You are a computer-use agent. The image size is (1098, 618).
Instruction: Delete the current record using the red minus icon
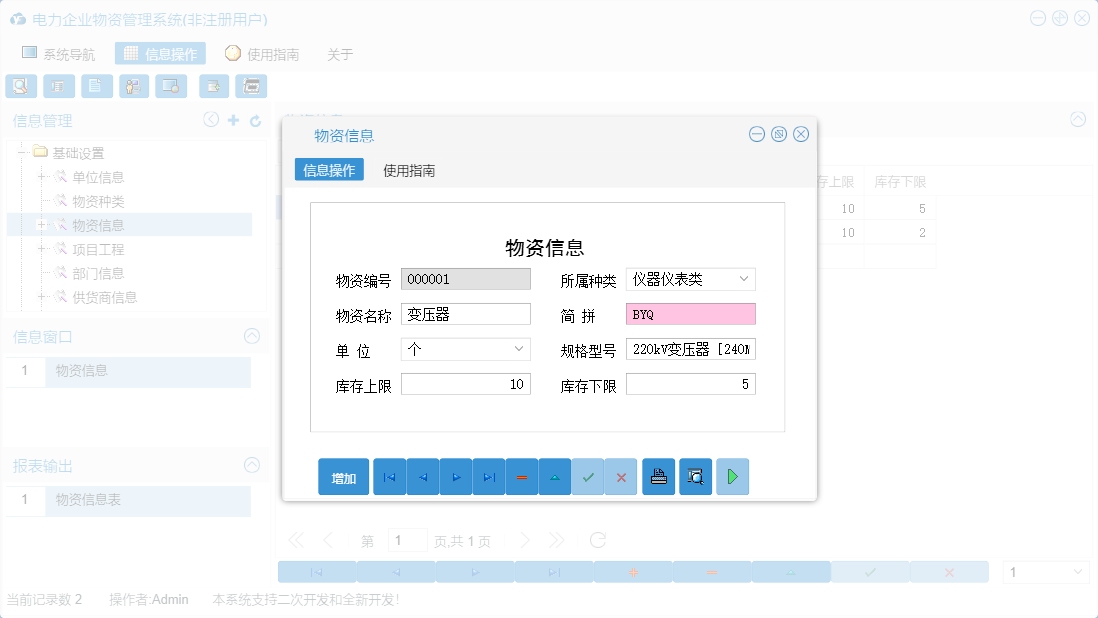(522, 477)
